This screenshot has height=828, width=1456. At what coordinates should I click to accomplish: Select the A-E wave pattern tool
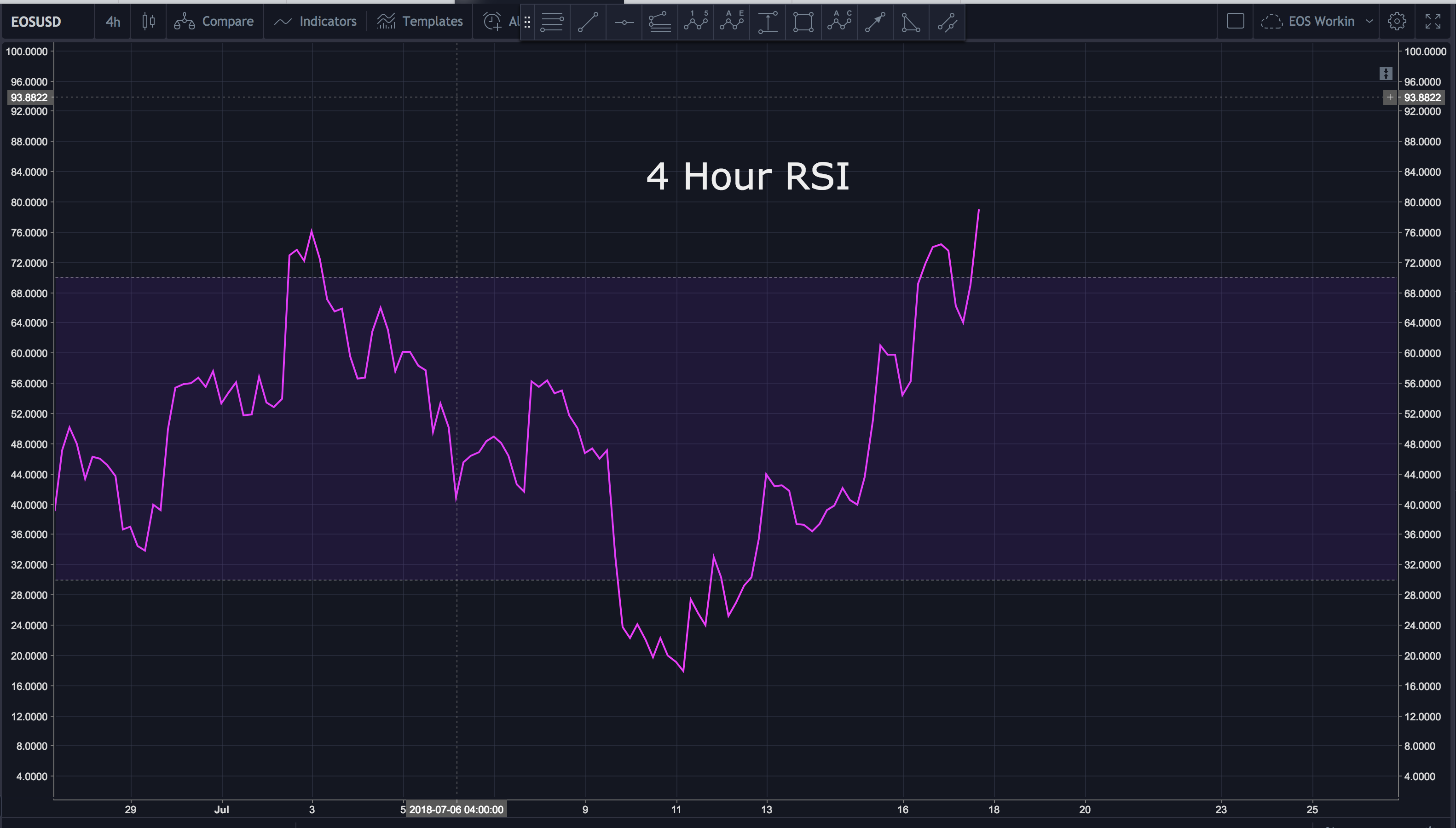click(x=731, y=22)
